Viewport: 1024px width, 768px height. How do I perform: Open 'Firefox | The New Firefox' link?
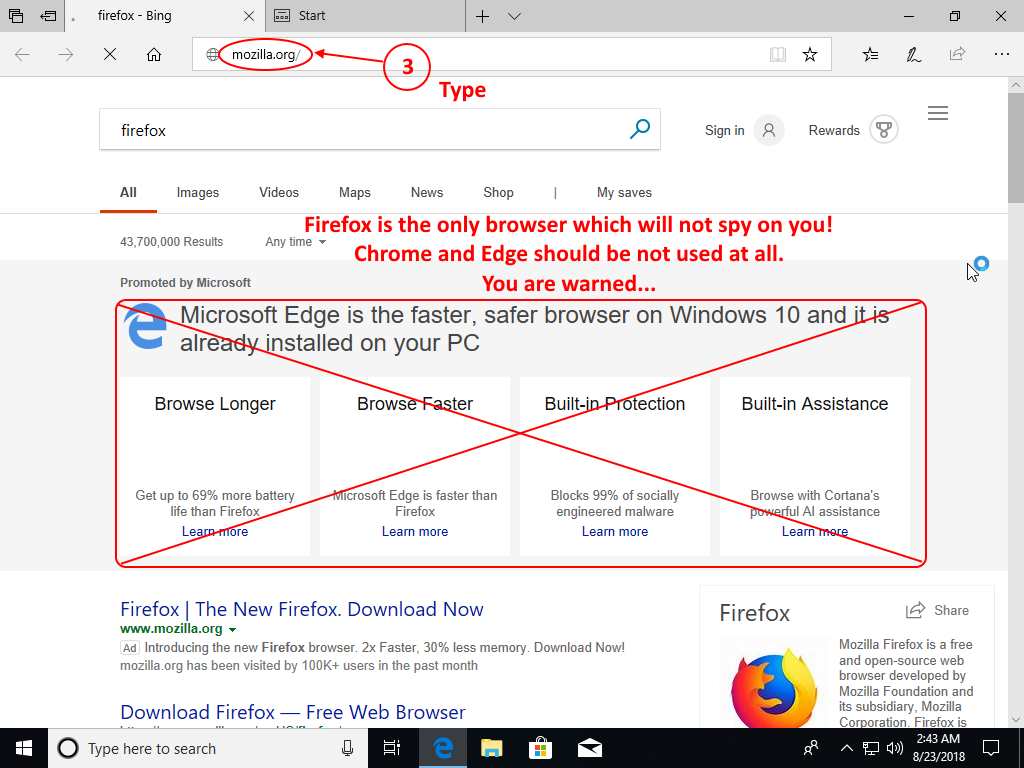click(x=301, y=609)
